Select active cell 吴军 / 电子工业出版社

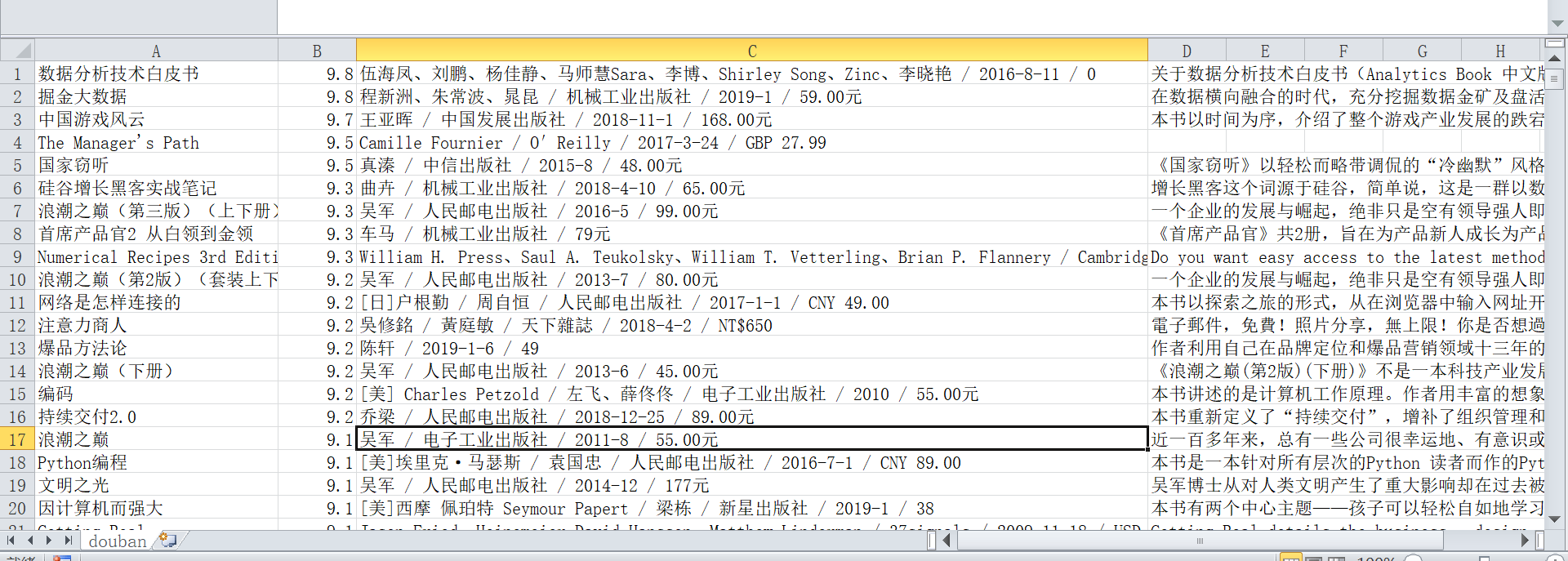pos(752,439)
